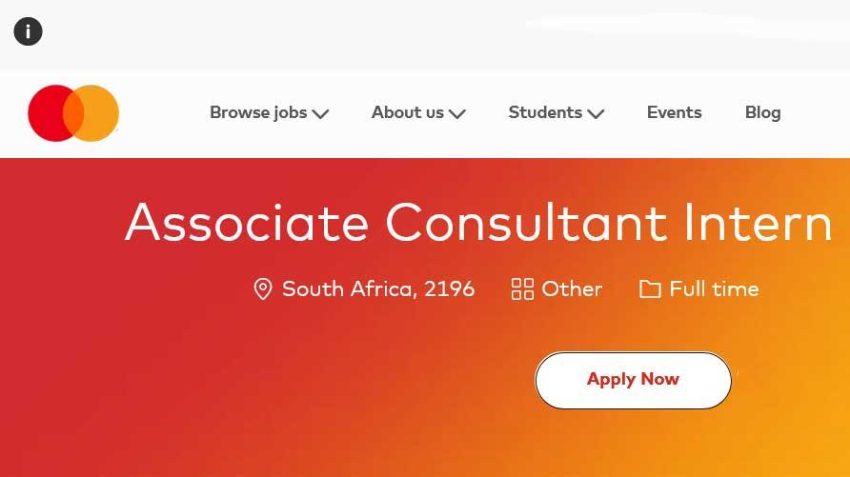Click the Associate Consultant Intern heading
This screenshot has height=477, width=850.
pyautogui.click(x=478, y=222)
